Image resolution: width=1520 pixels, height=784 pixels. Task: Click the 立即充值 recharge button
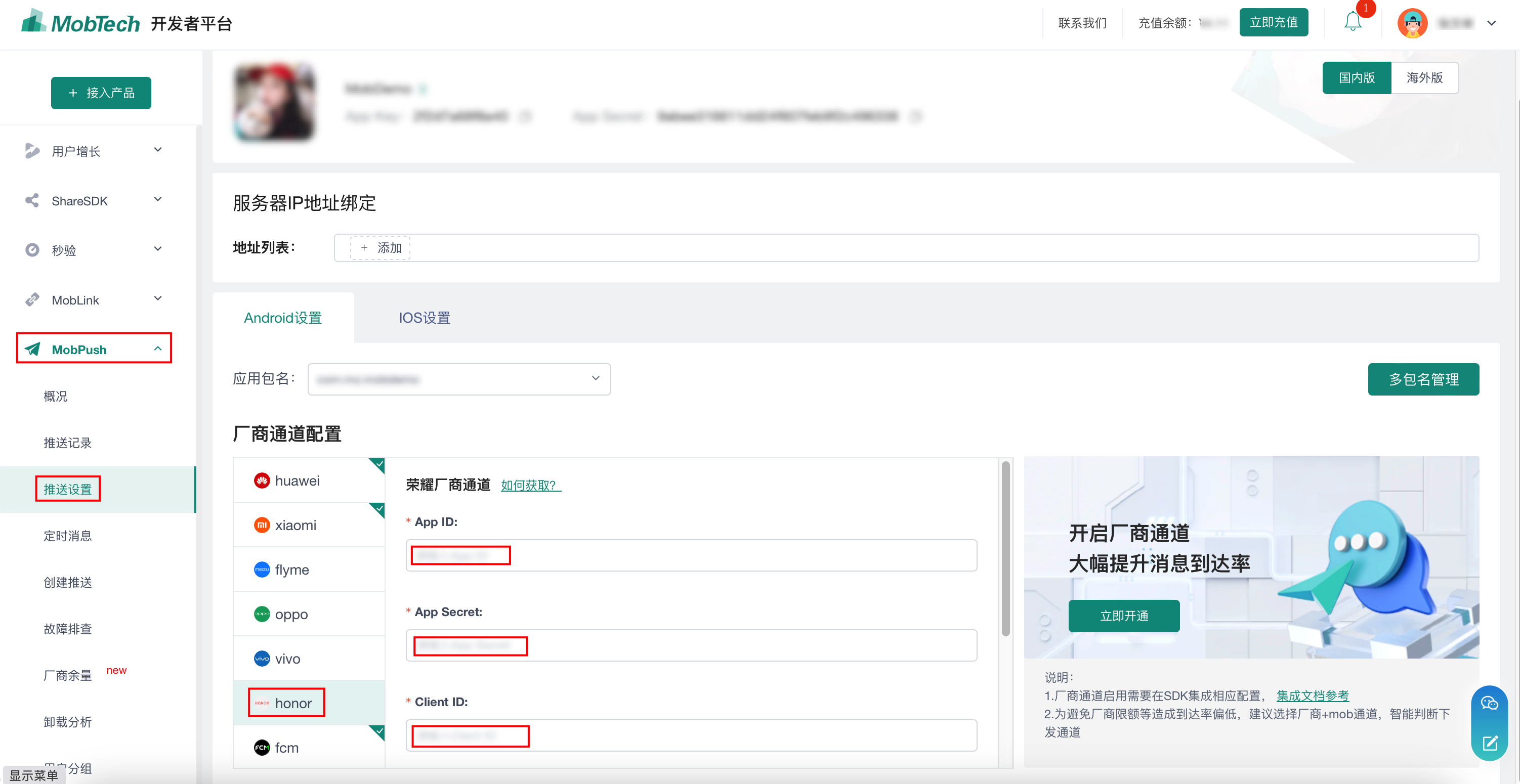[x=1274, y=22]
